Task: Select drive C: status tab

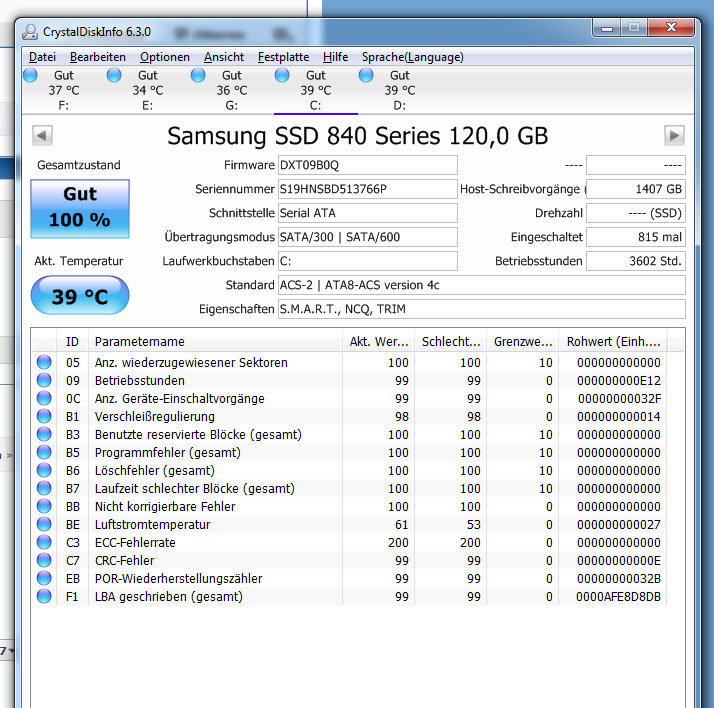Action: (x=316, y=90)
